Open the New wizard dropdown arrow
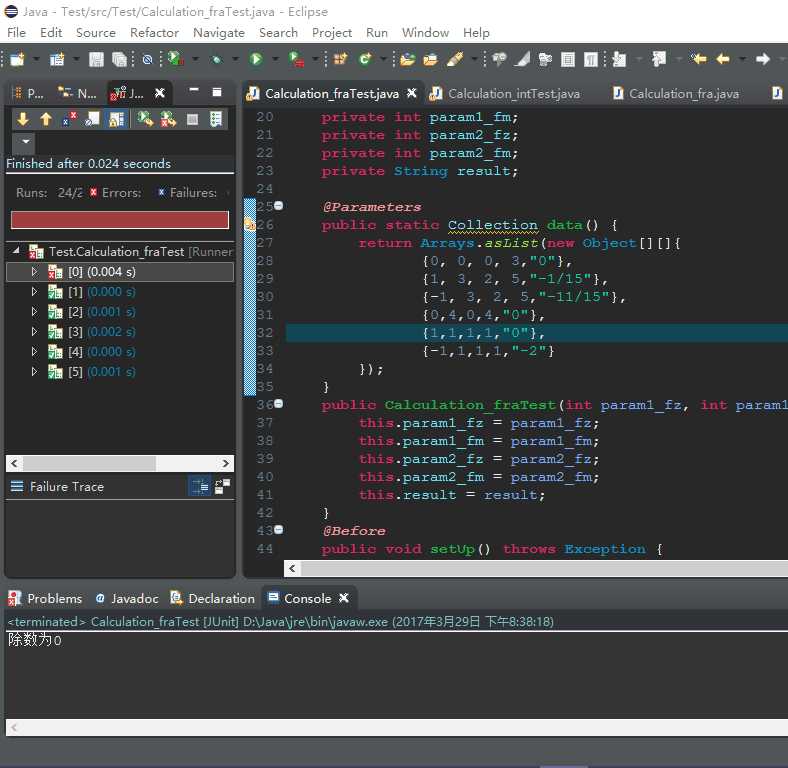 36,59
